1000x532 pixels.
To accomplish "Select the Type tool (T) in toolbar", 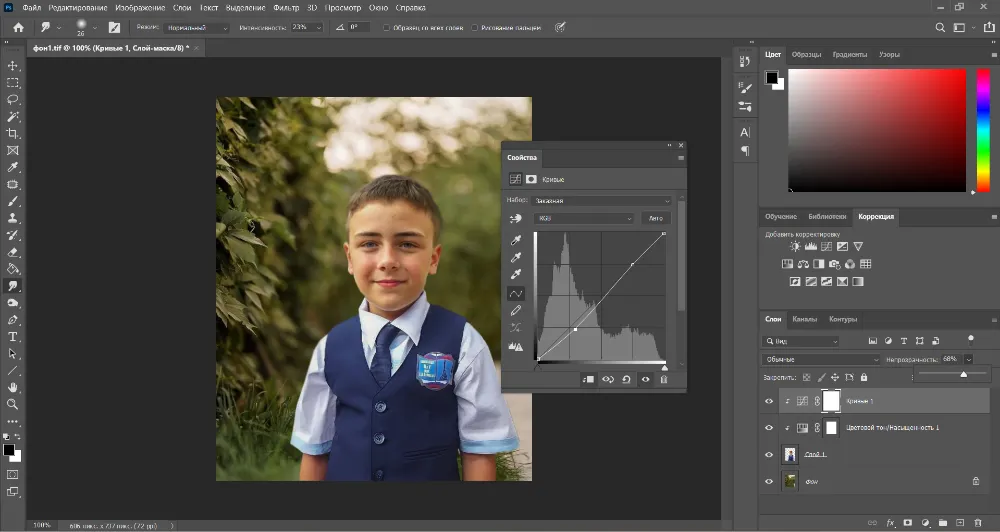I will (13, 337).
